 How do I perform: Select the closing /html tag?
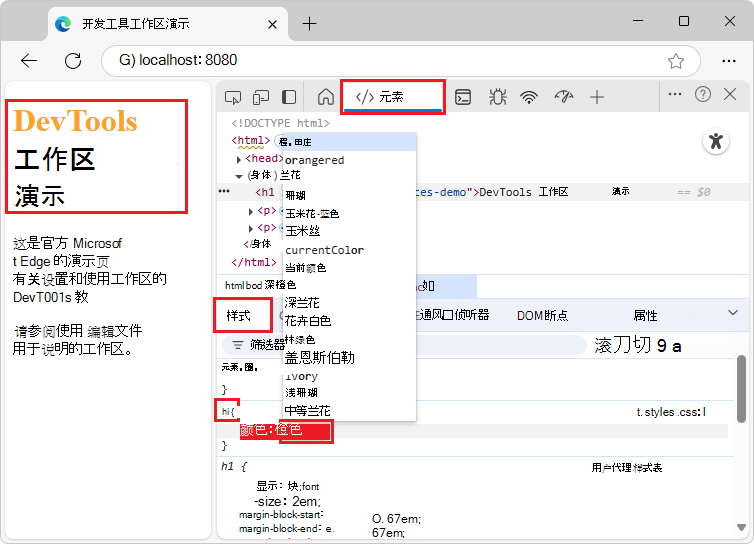[x=254, y=262]
